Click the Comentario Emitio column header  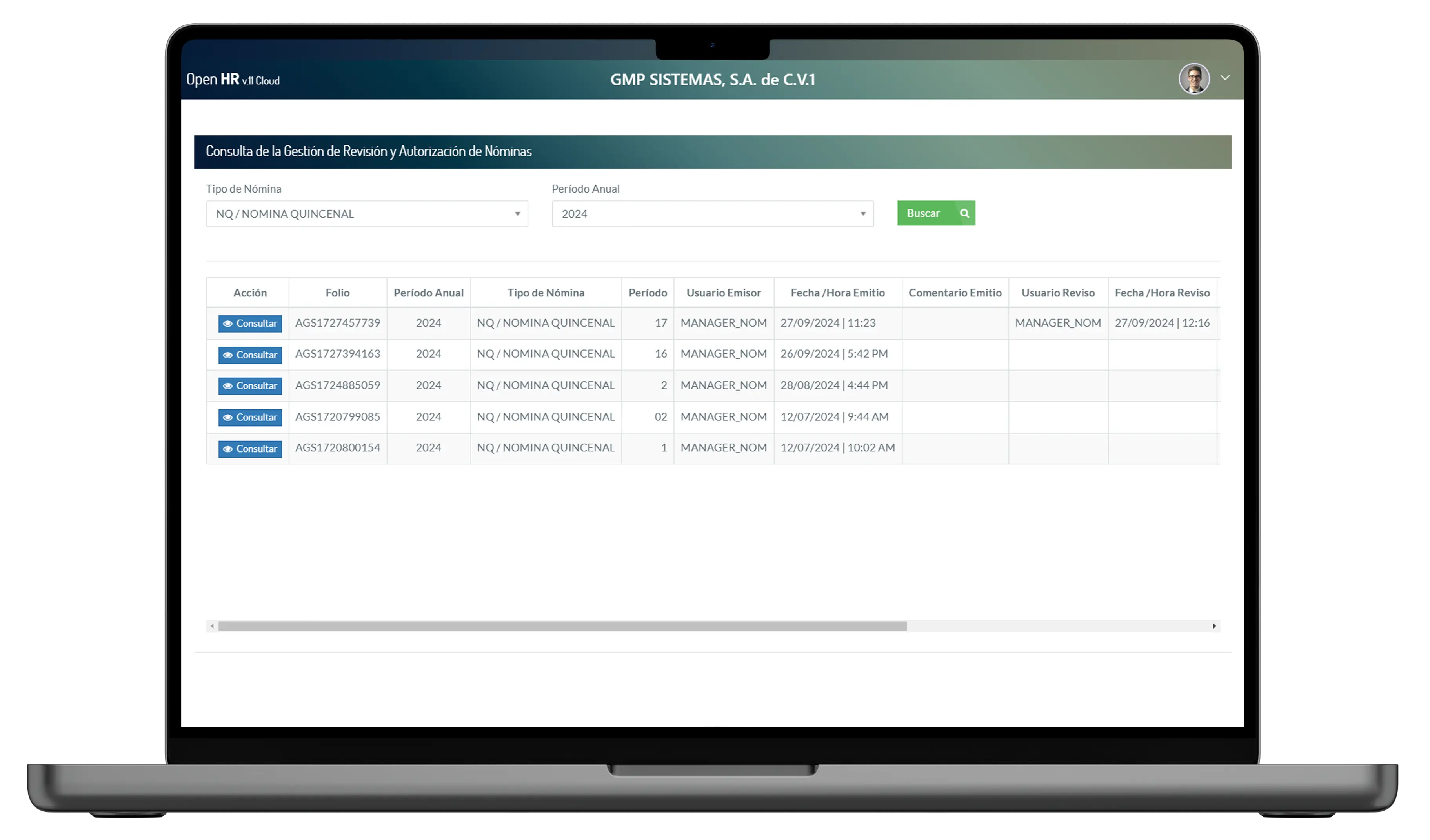click(955, 293)
